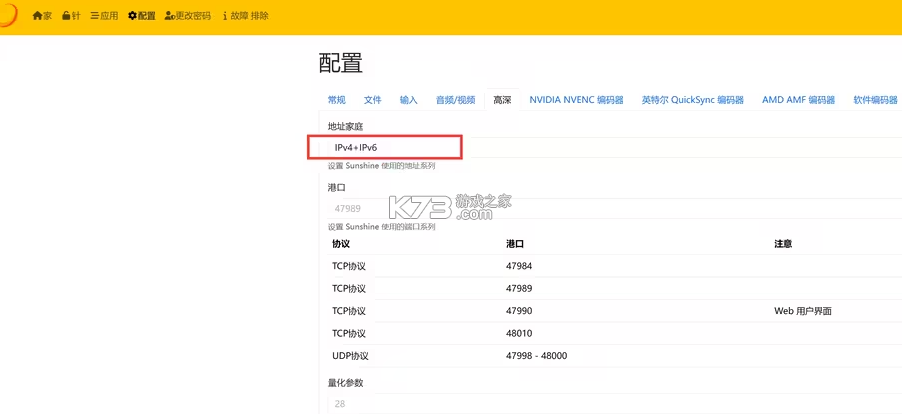Click the 47990 port cell

point(519,311)
